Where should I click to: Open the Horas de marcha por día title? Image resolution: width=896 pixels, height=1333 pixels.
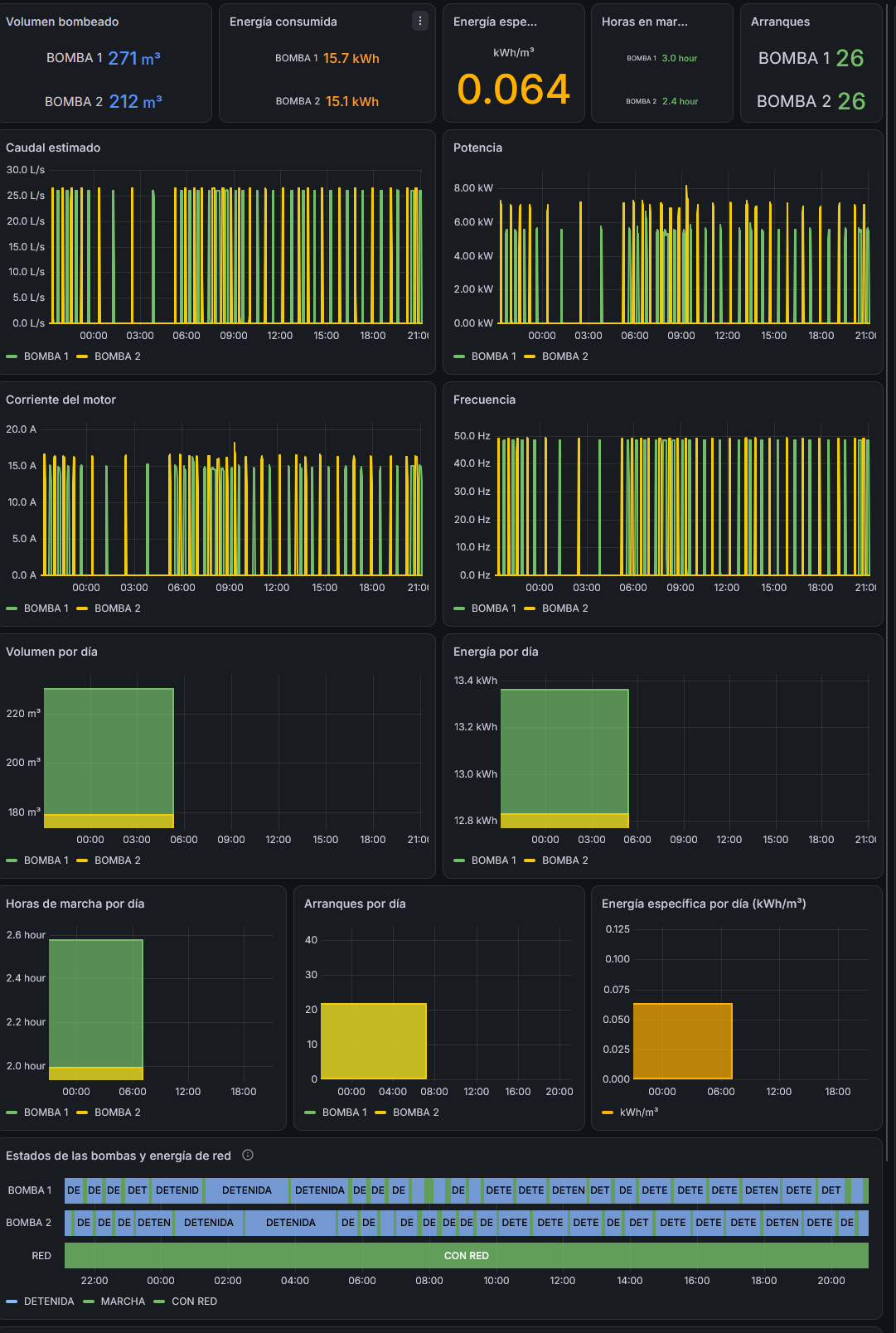pyautogui.click(x=75, y=904)
